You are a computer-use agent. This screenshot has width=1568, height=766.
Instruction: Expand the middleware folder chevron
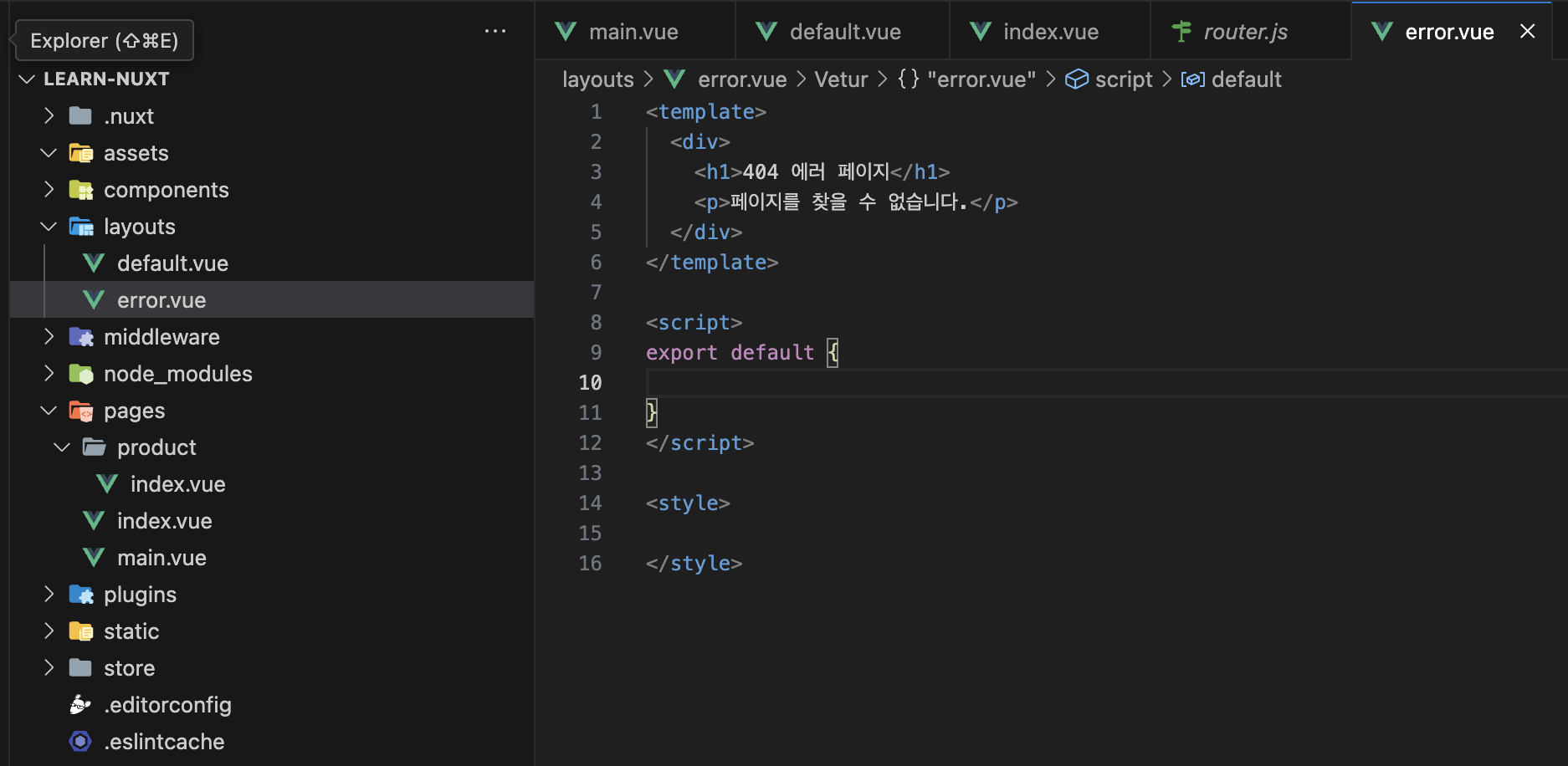tap(49, 337)
